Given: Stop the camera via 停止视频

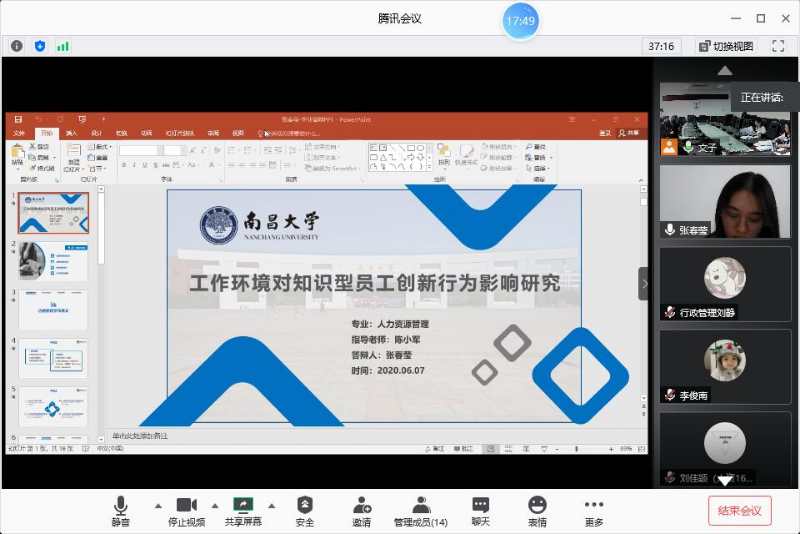Looking at the screenshot, I should click(187, 511).
